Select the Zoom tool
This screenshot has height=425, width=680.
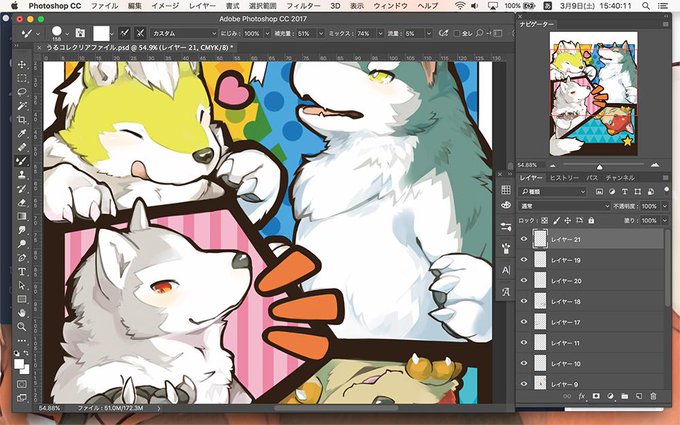[22, 327]
